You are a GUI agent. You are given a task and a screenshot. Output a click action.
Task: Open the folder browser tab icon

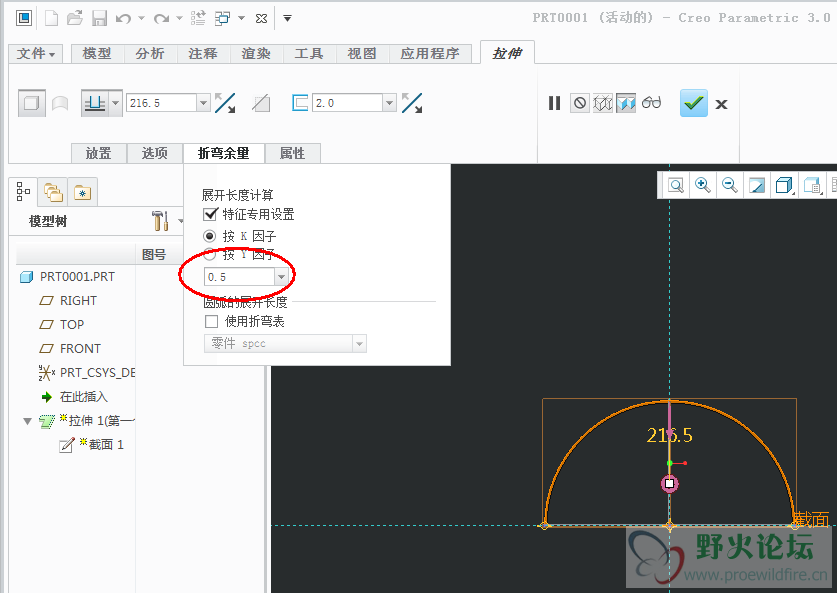(x=53, y=192)
